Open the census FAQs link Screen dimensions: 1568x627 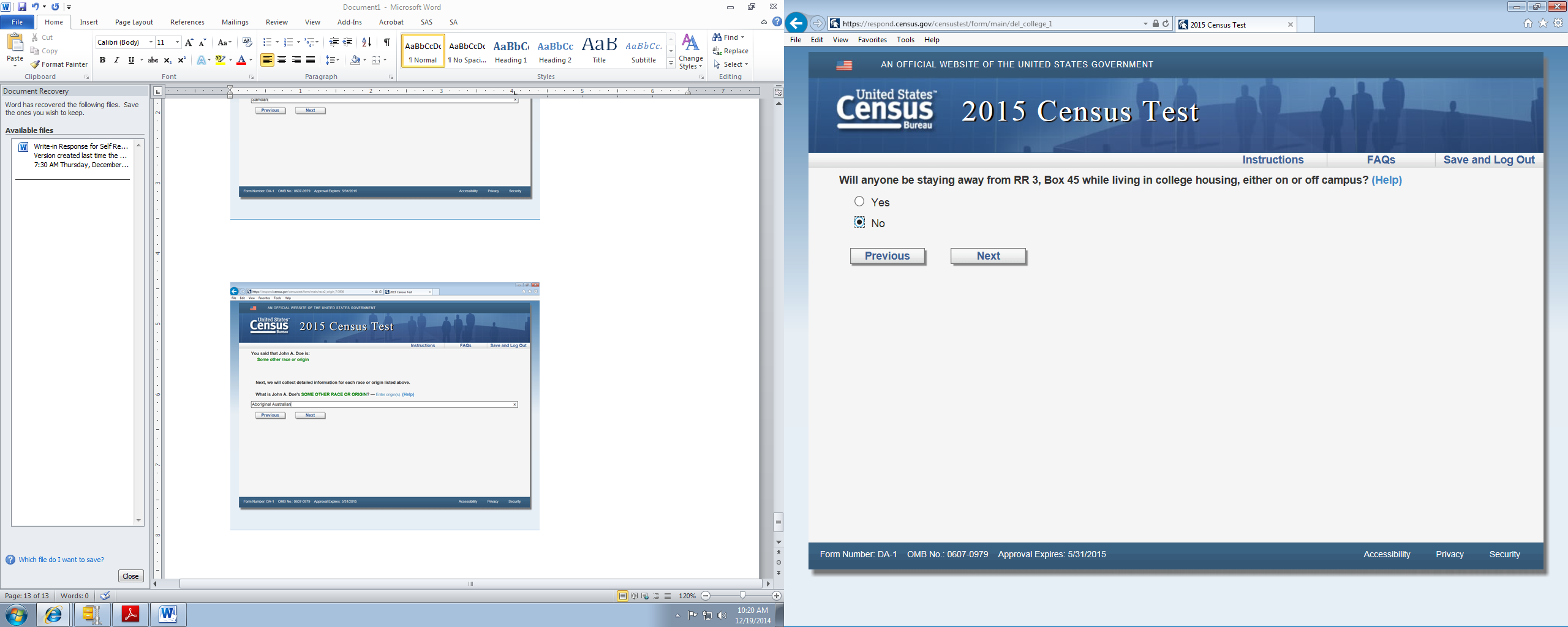point(1381,160)
